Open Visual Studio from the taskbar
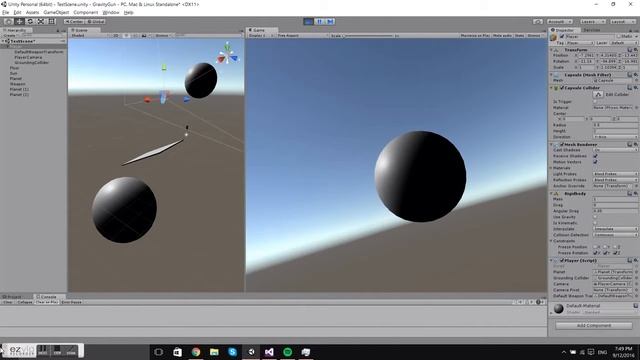This screenshot has height=360, width=640. (x=269, y=352)
